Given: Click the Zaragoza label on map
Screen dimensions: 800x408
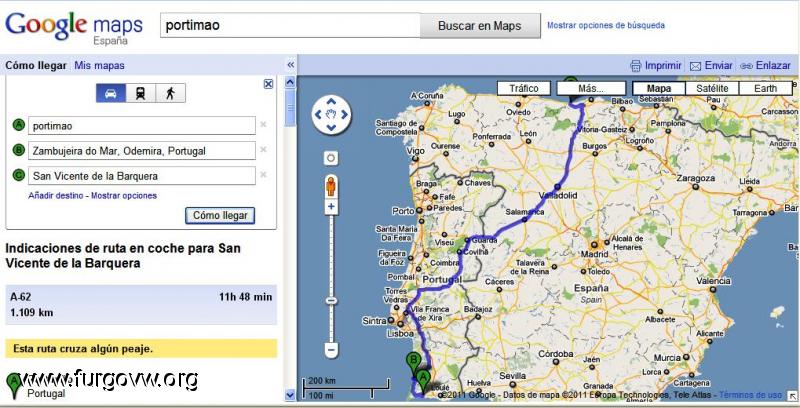Looking at the screenshot, I should click(x=695, y=178).
